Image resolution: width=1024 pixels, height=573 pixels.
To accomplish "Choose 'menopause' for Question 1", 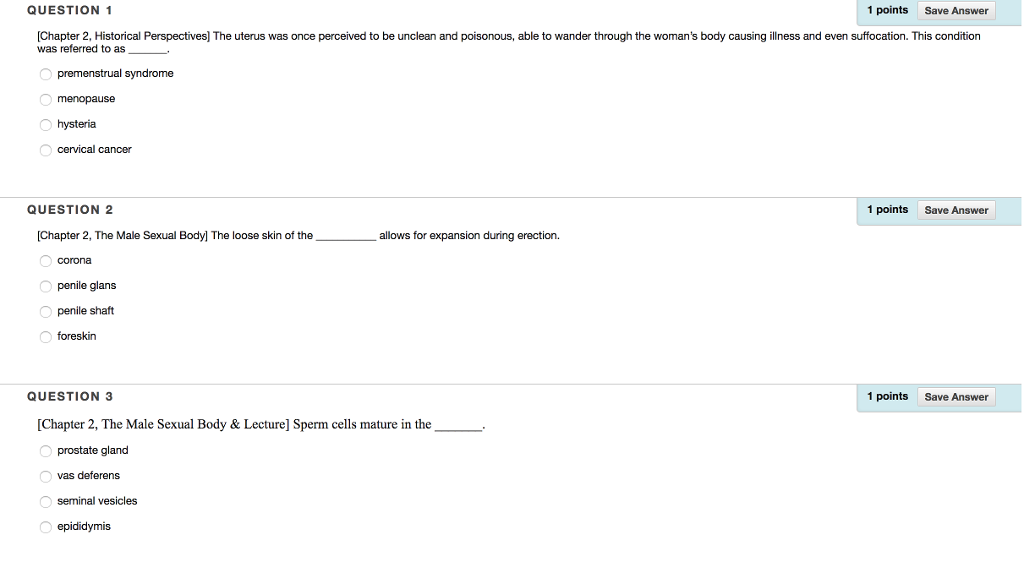I will (45, 99).
